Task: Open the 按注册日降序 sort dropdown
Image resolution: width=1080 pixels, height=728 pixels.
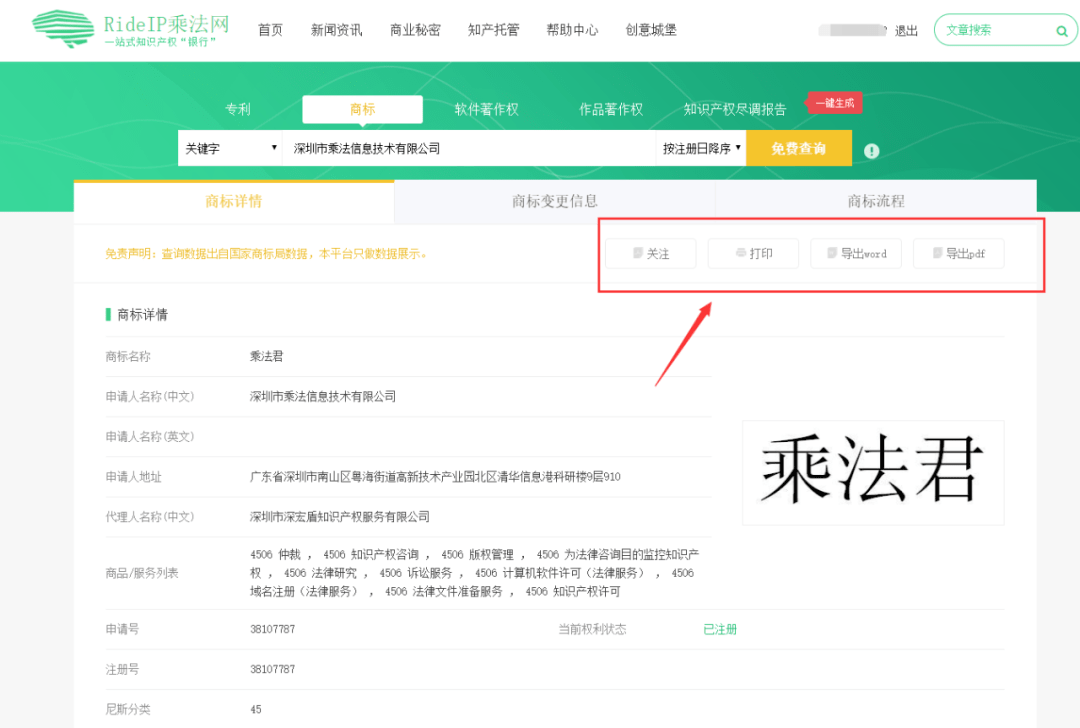Action: pyautogui.click(x=700, y=148)
